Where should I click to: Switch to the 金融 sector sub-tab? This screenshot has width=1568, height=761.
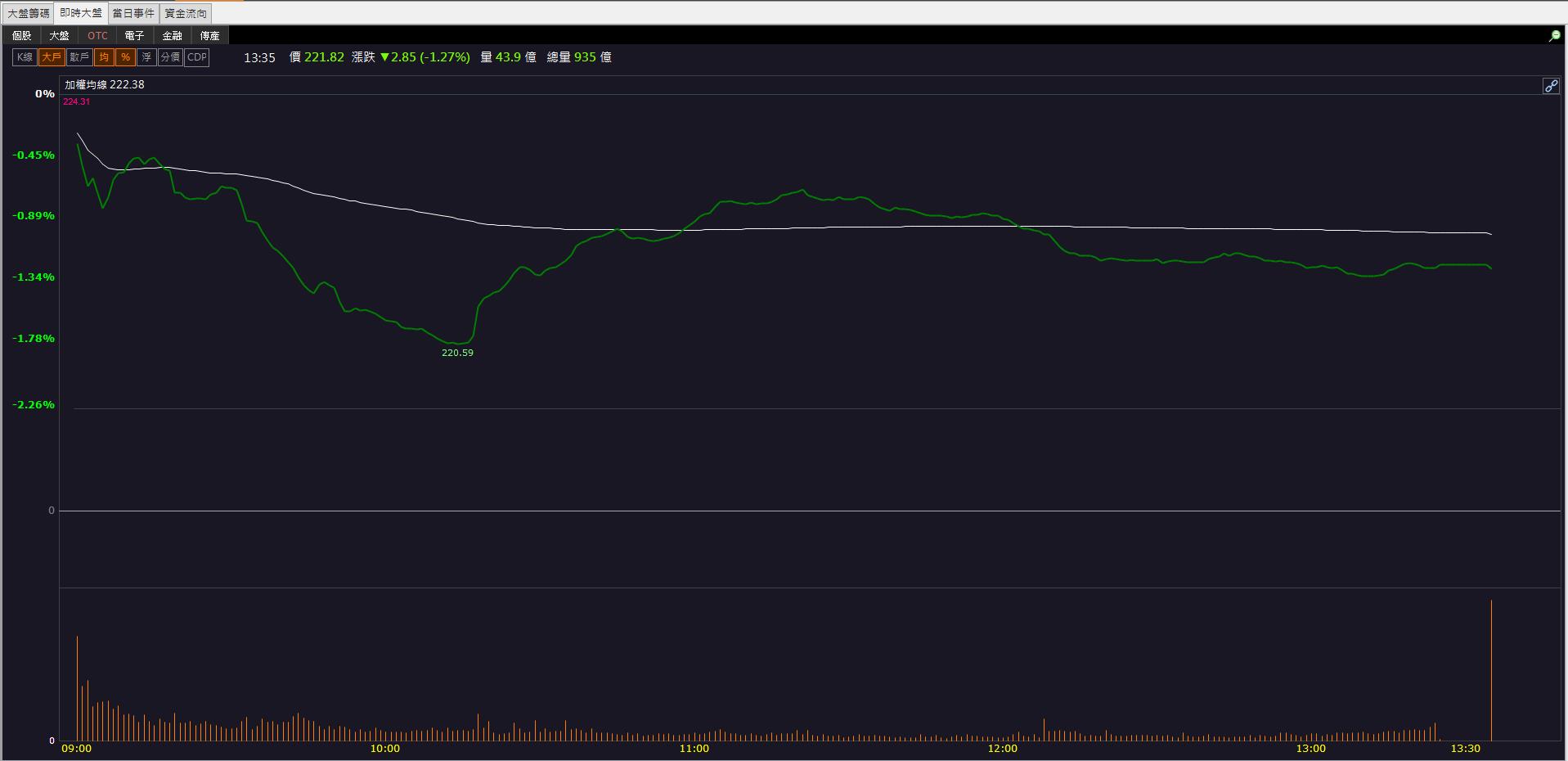[173, 36]
